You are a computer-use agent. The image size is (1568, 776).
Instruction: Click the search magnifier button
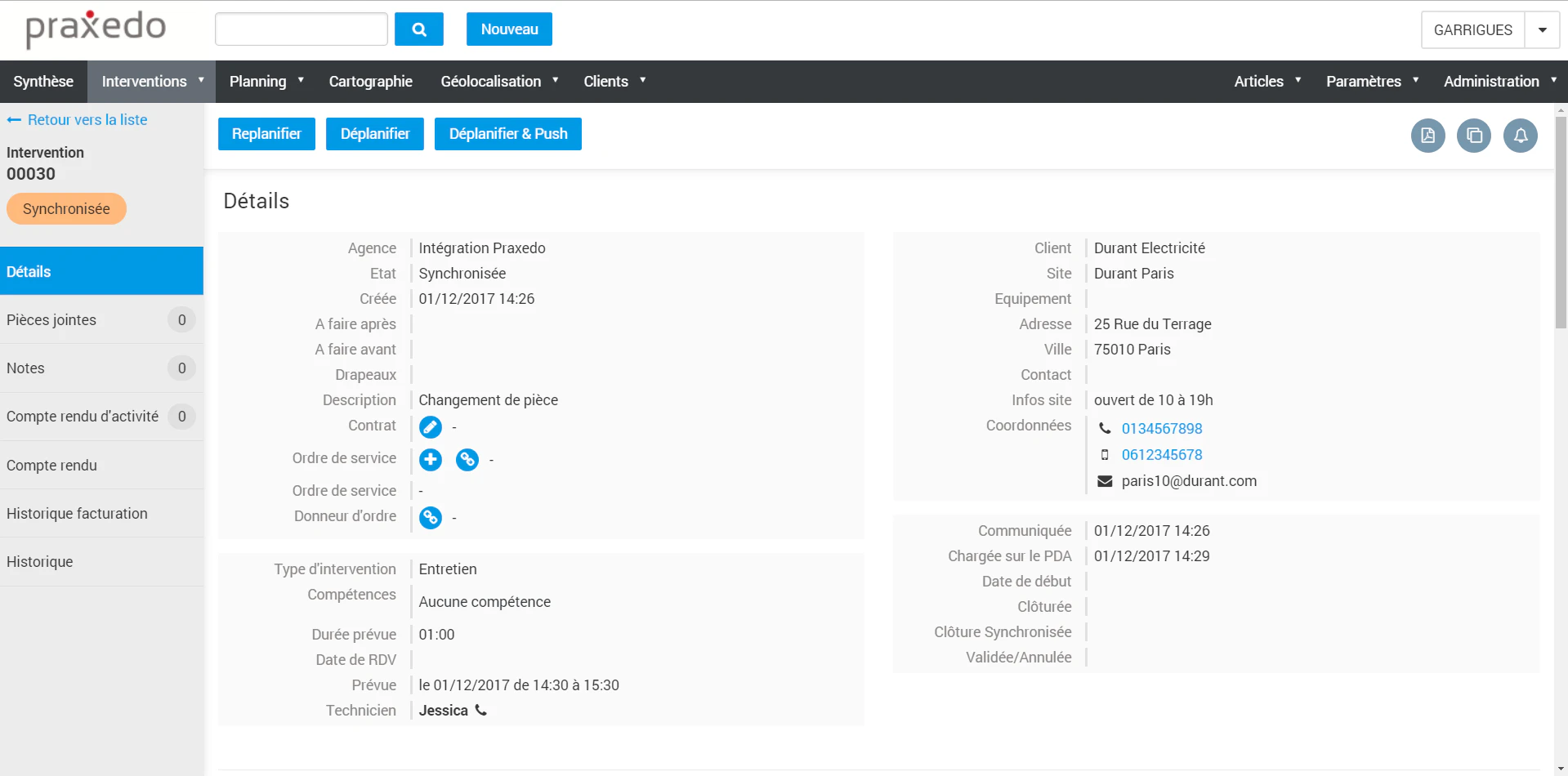pyautogui.click(x=418, y=29)
